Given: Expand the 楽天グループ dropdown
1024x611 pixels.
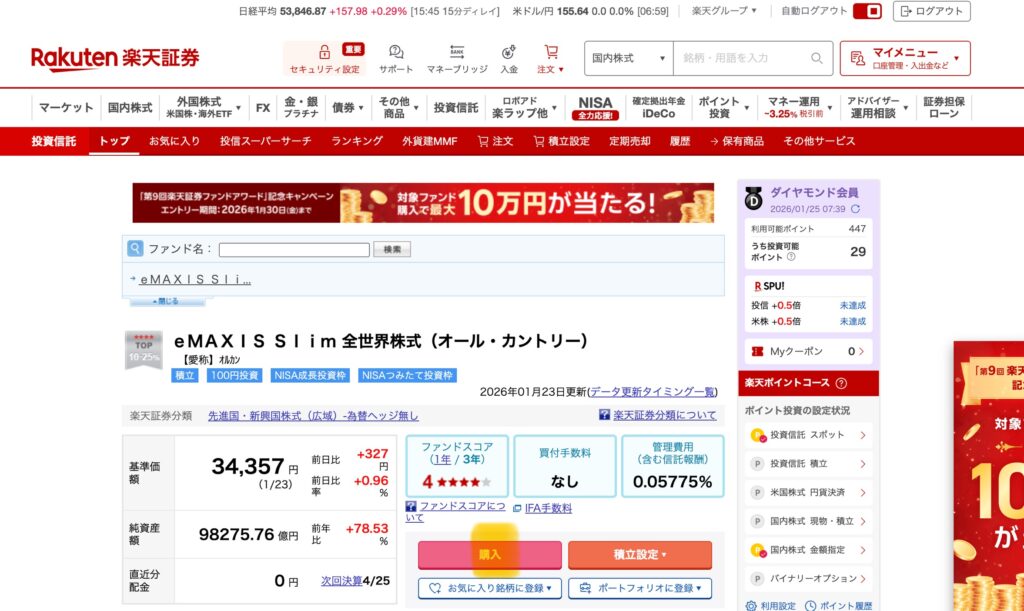Looking at the screenshot, I should [724, 11].
